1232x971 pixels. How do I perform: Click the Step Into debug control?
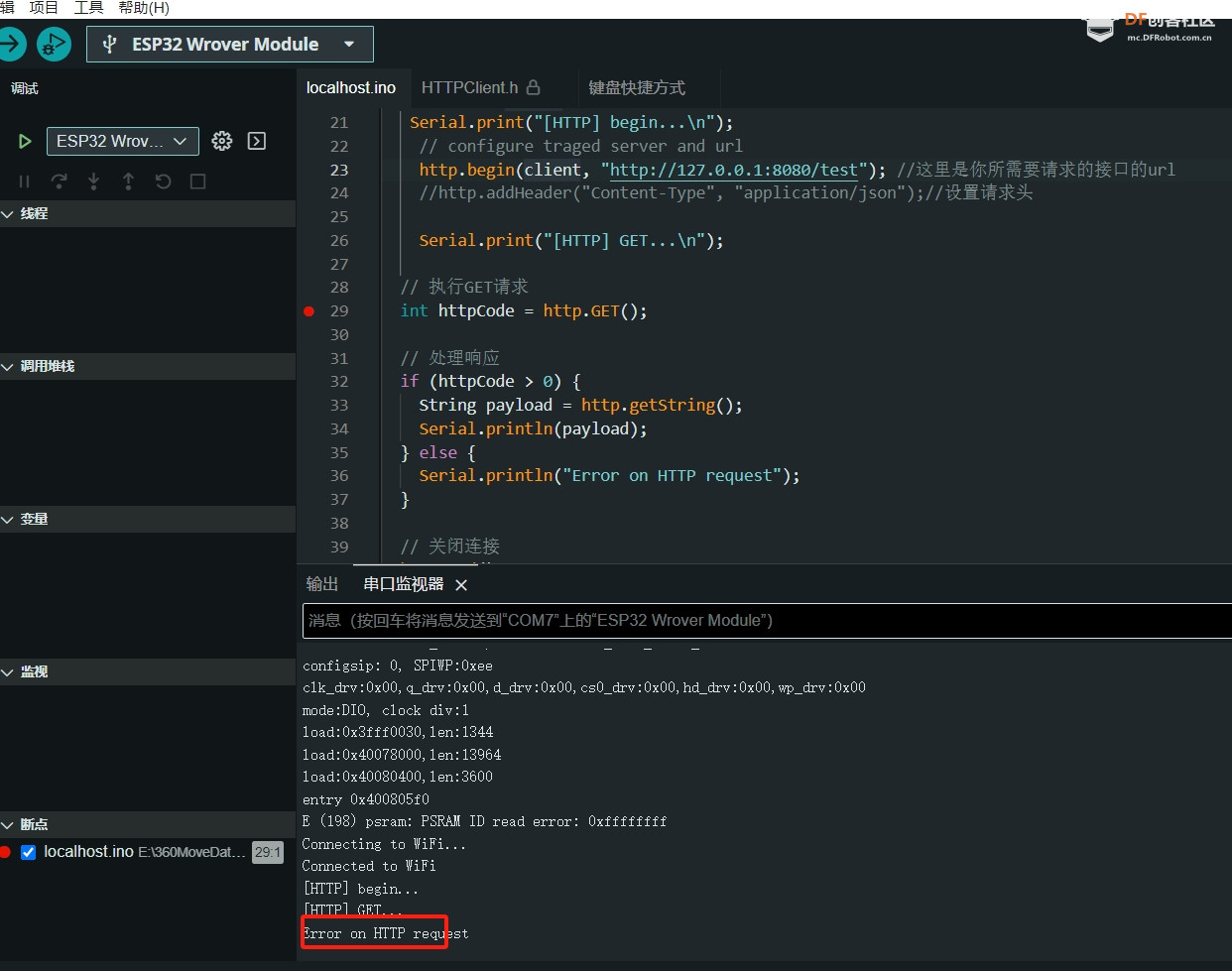pos(93,182)
